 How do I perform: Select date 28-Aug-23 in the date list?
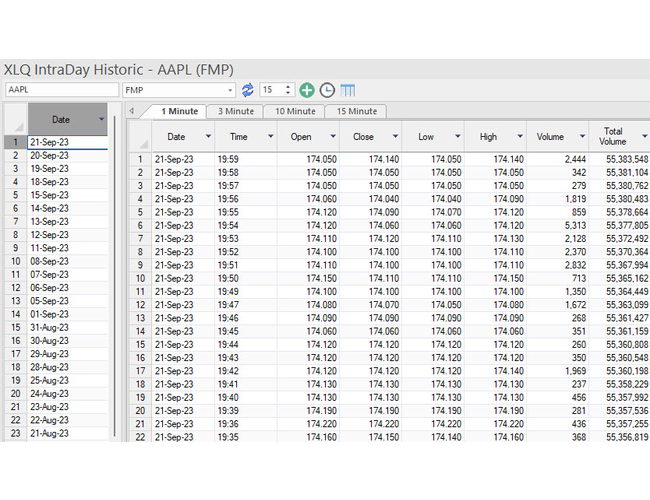click(x=68, y=367)
